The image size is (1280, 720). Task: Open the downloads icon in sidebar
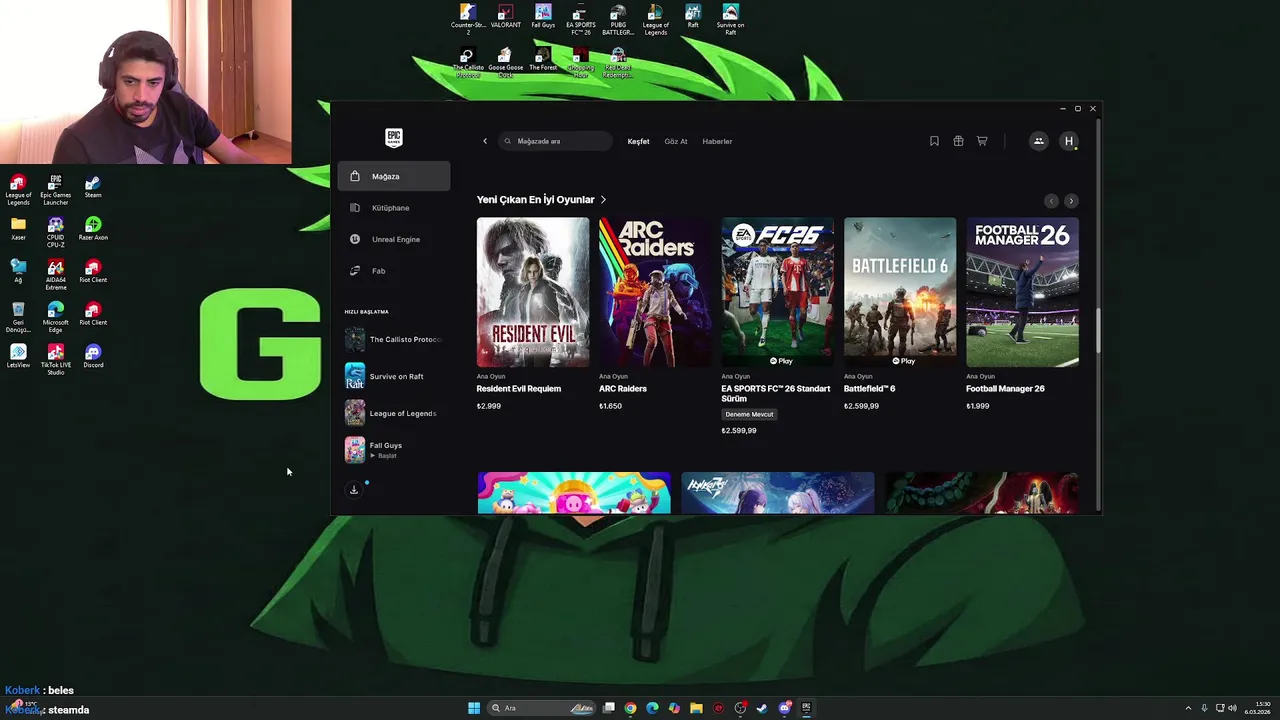click(x=354, y=490)
